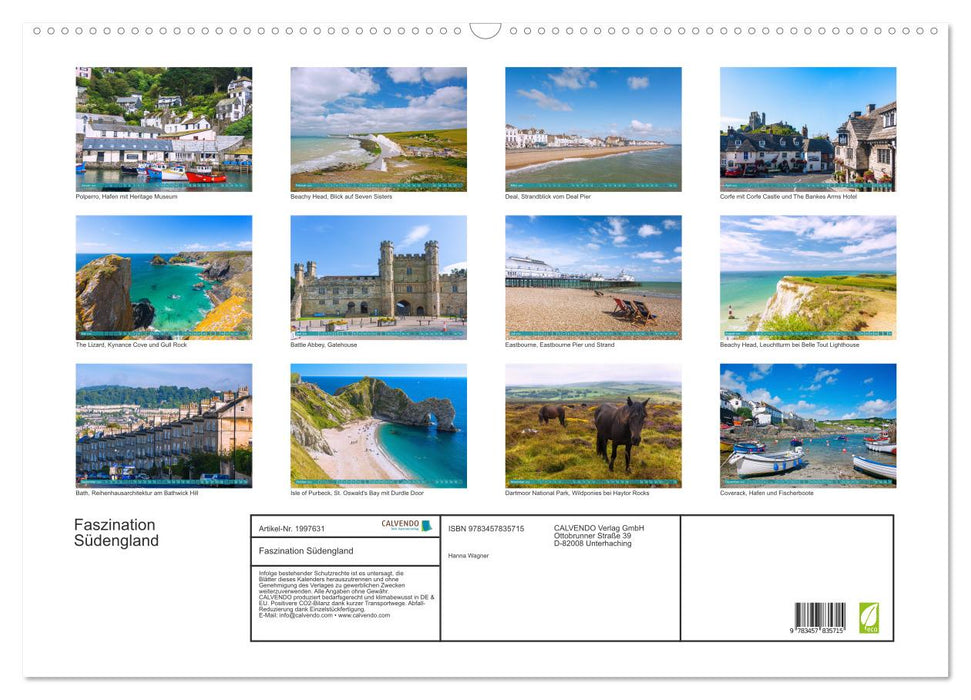Select the Corfe Castle hotel image

808,128
